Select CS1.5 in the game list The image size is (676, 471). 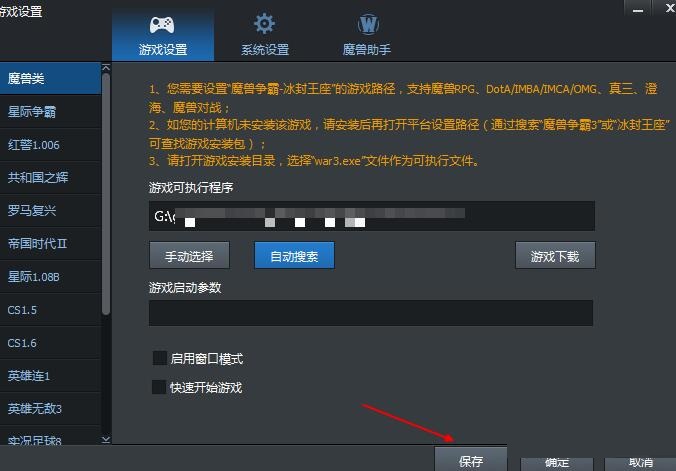point(50,310)
